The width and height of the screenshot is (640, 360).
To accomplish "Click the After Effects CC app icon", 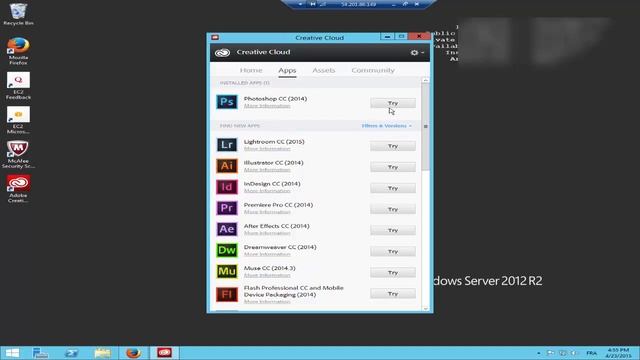I will pyautogui.click(x=227, y=229).
